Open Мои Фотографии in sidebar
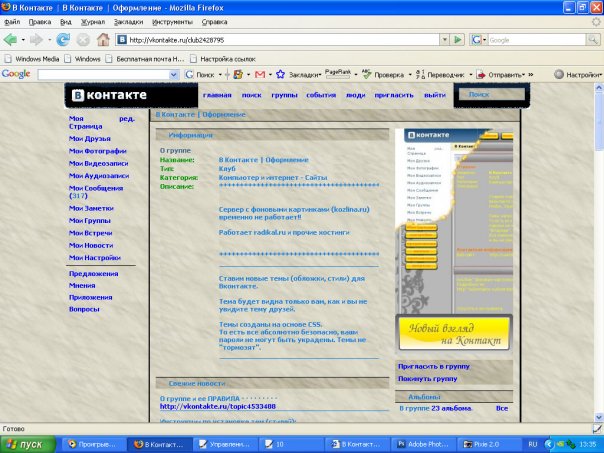This screenshot has height=453, width=604. point(98,151)
